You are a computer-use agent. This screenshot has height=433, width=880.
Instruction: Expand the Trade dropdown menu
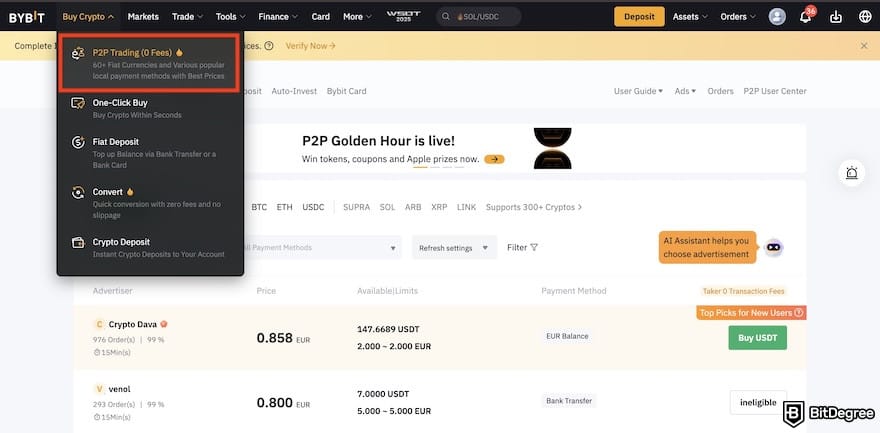(x=187, y=17)
